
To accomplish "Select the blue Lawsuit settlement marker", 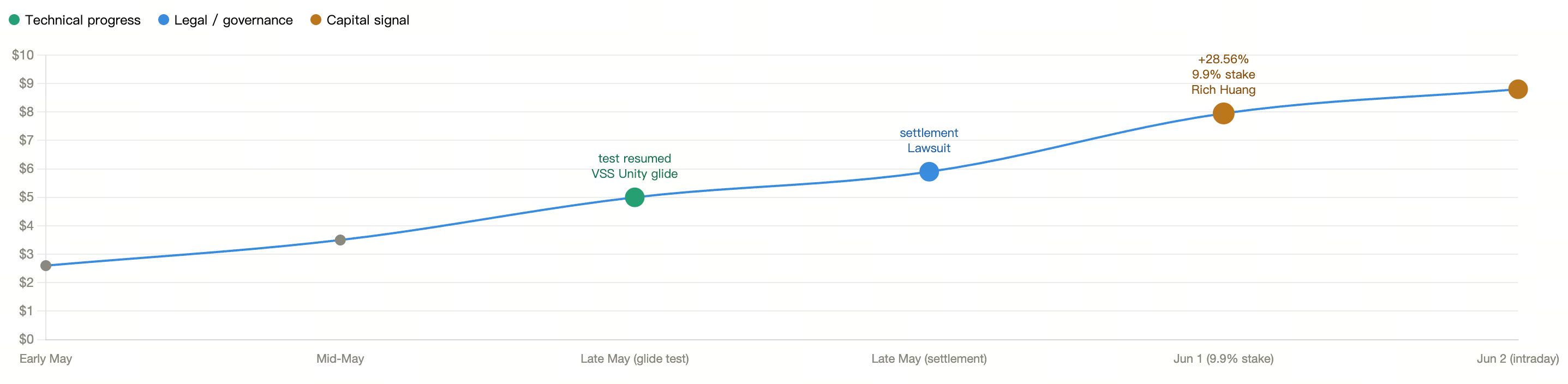I will (929, 172).
